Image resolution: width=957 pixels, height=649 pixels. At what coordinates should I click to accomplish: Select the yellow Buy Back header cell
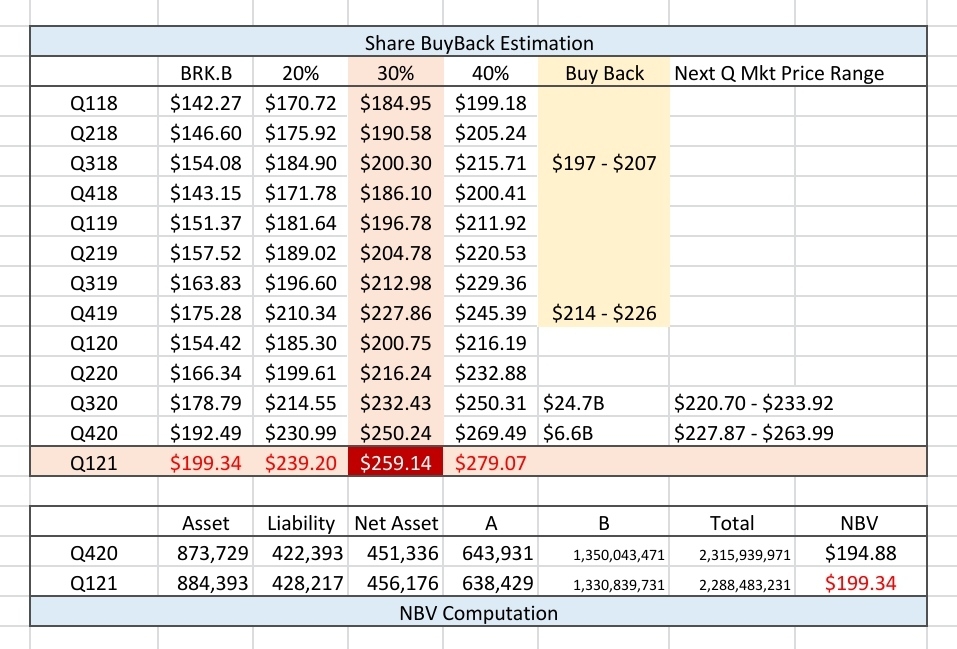[604, 73]
